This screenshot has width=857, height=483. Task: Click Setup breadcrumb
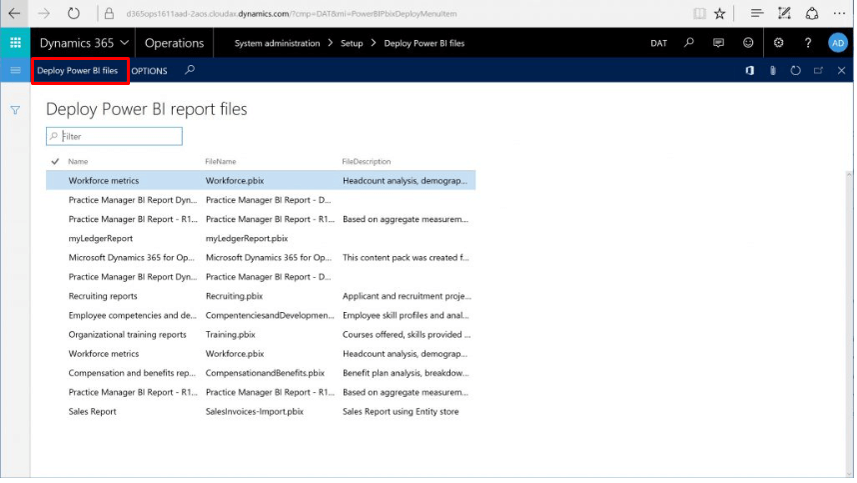pos(351,43)
